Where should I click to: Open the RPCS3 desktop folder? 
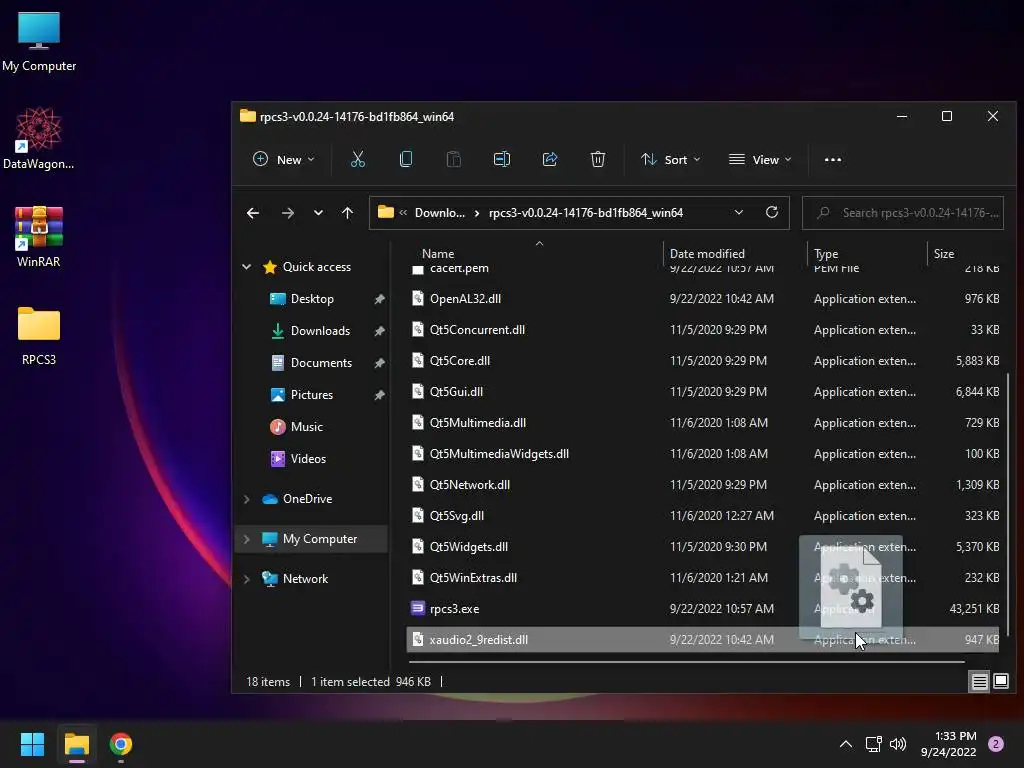(39, 336)
